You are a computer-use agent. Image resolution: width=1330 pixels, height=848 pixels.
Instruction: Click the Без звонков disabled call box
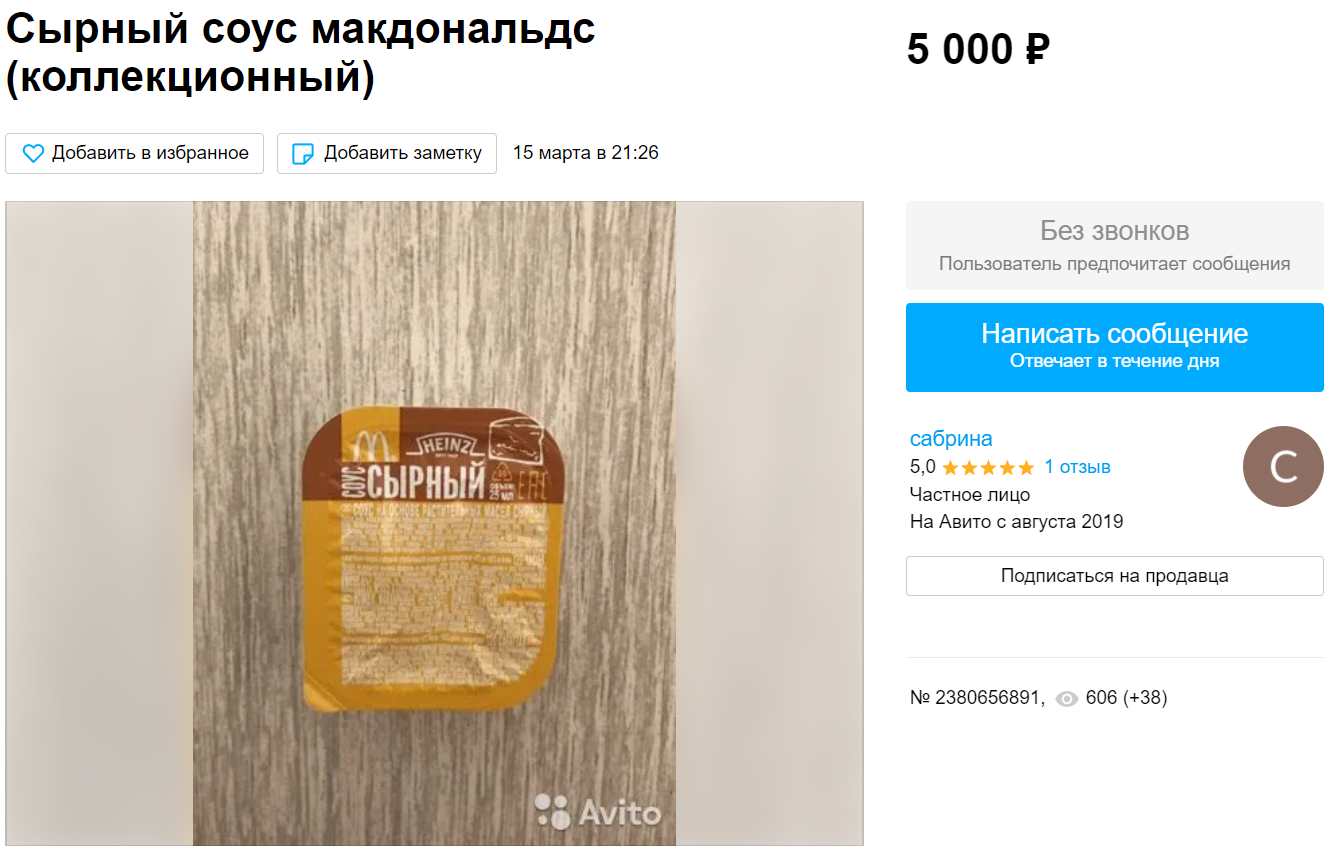click(1114, 245)
